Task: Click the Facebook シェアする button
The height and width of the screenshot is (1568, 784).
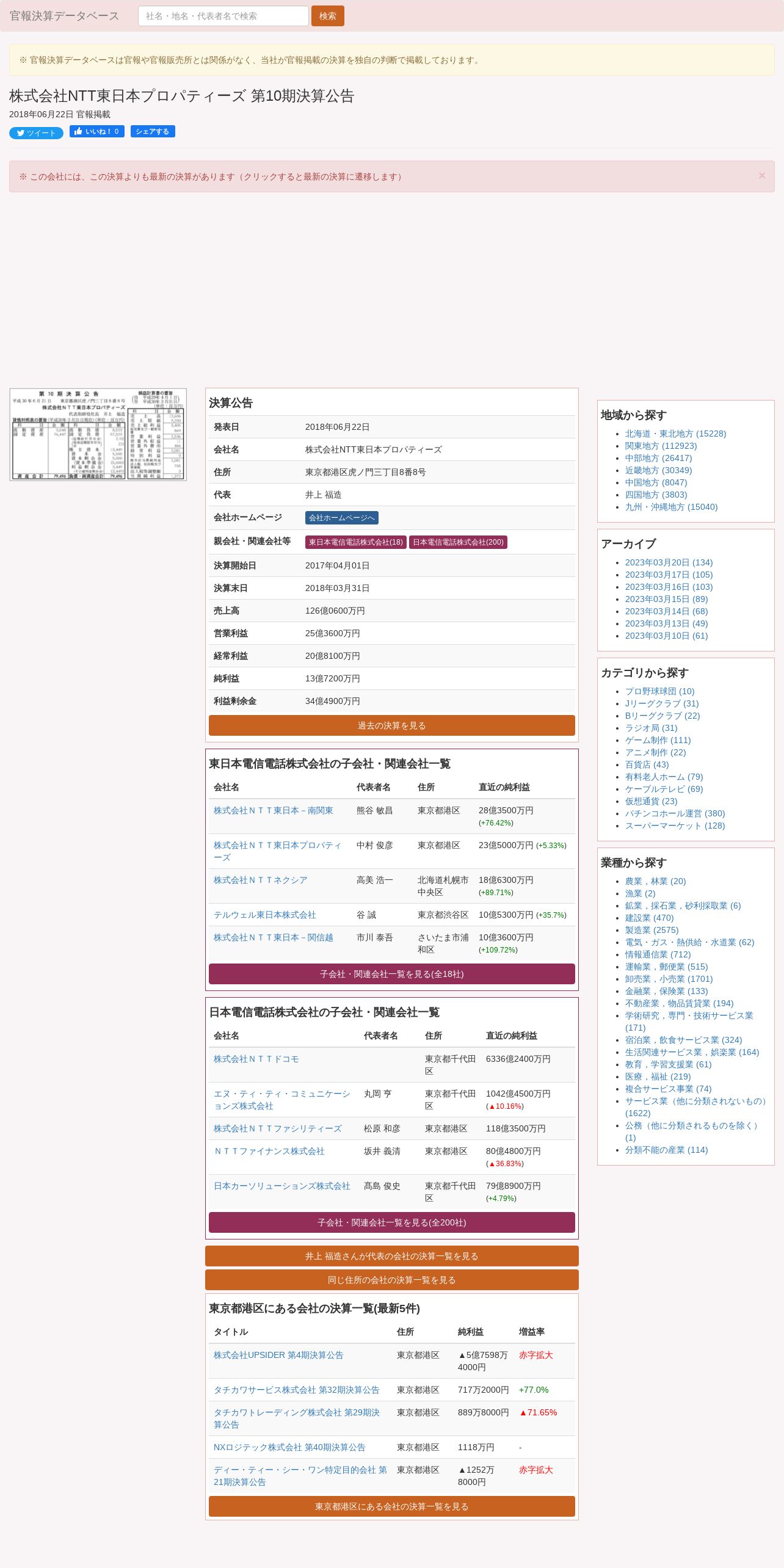Action: click(153, 131)
